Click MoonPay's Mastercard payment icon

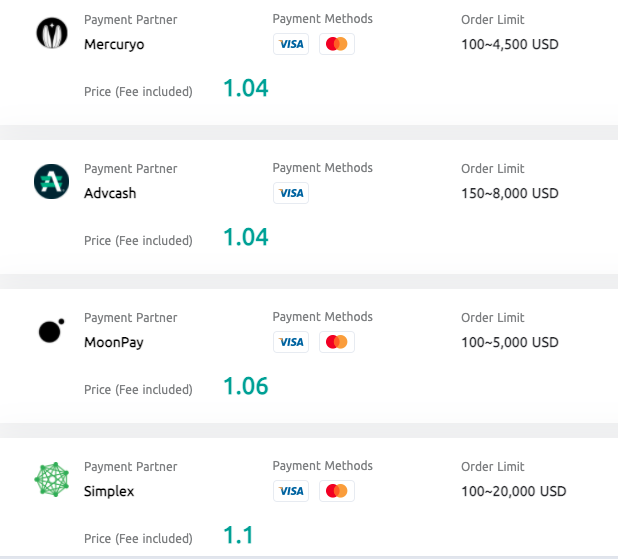tap(337, 342)
